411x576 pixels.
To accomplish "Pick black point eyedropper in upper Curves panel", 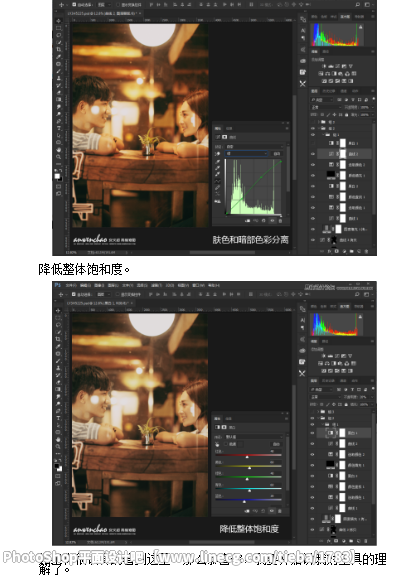I will point(217,162).
